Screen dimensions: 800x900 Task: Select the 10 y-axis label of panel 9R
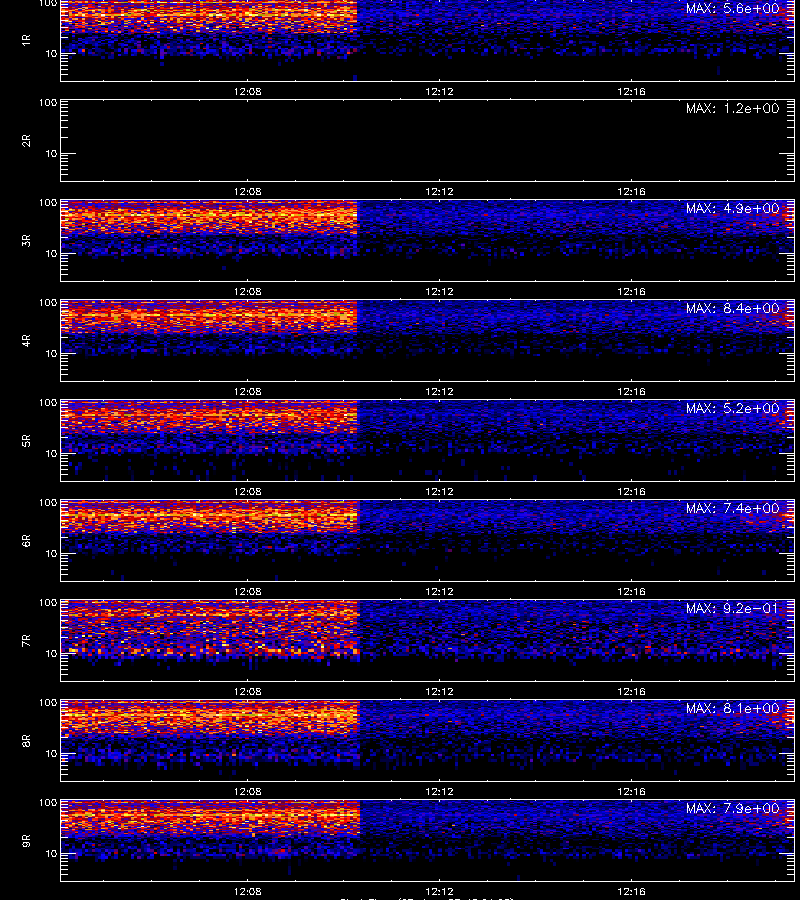pos(51,854)
